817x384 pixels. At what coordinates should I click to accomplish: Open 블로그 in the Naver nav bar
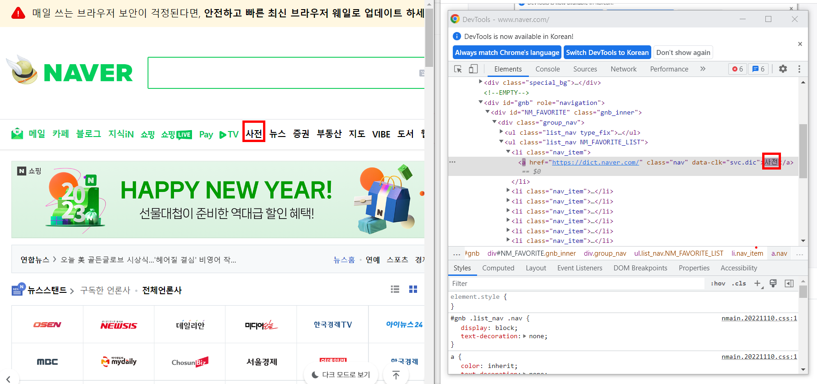pyautogui.click(x=89, y=134)
